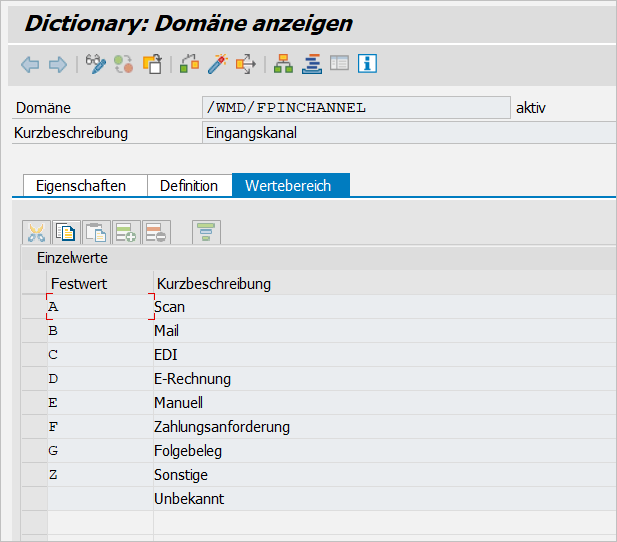Select the row selector for E-Rechnung
Viewport: 617px width, 542px height.
pyautogui.click(x=34, y=379)
